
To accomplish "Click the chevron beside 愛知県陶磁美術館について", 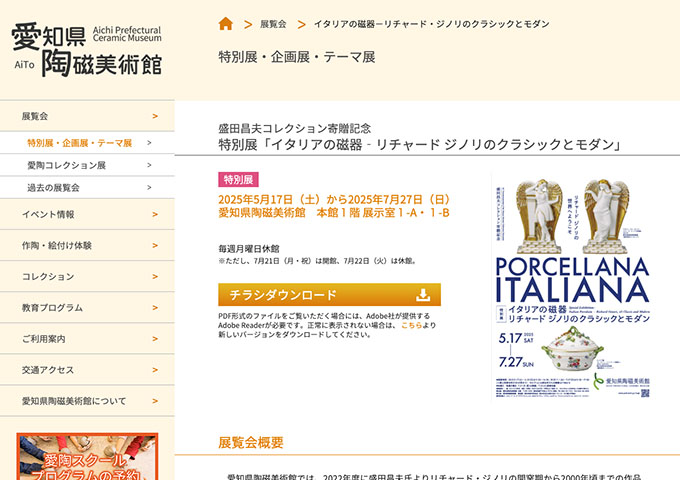I will [x=155, y=401].
